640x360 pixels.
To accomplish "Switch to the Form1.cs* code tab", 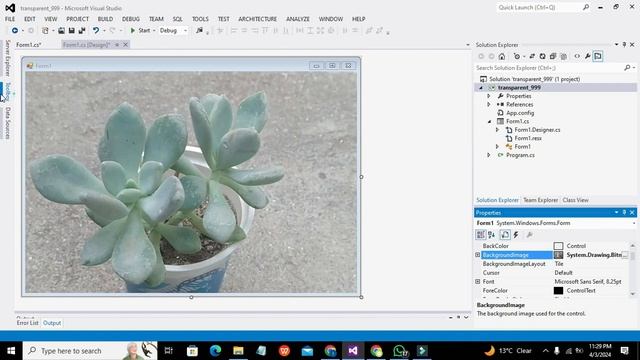I will click(29, 45).
